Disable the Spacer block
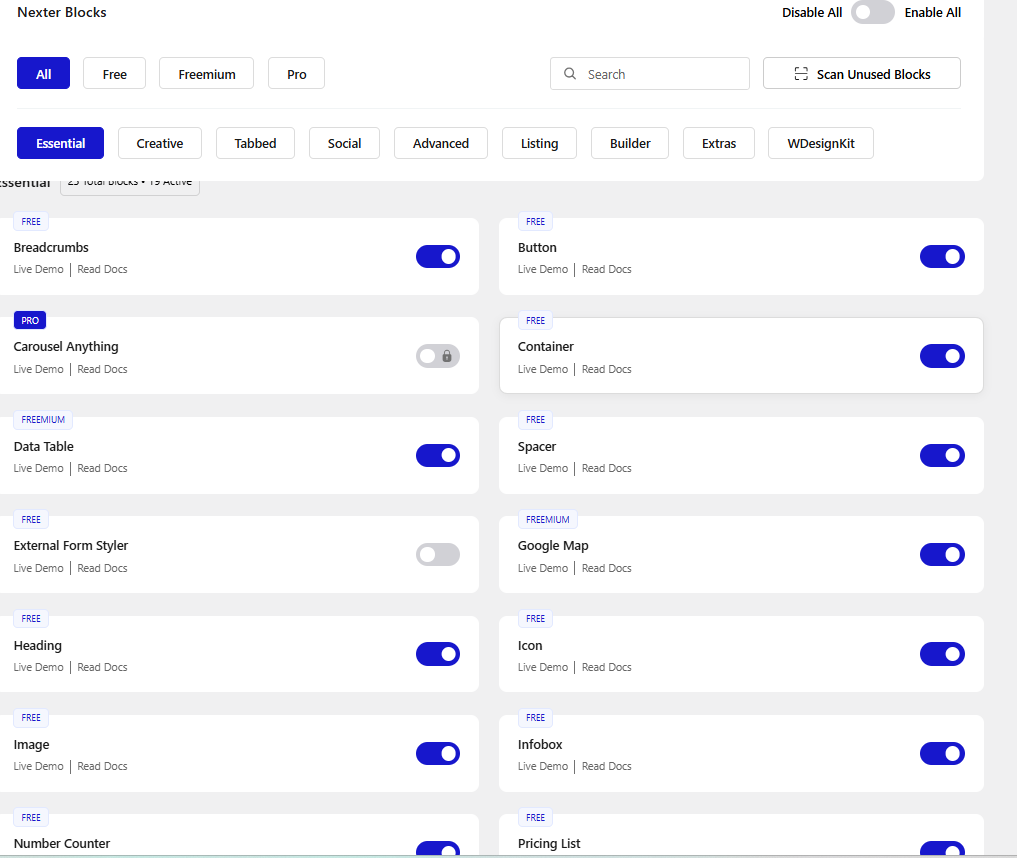The width and height of the screenshot is (1017, 858). point(942,455)
